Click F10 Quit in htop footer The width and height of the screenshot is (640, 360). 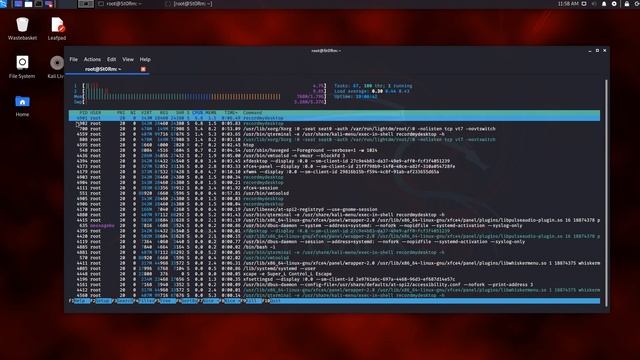273,301
